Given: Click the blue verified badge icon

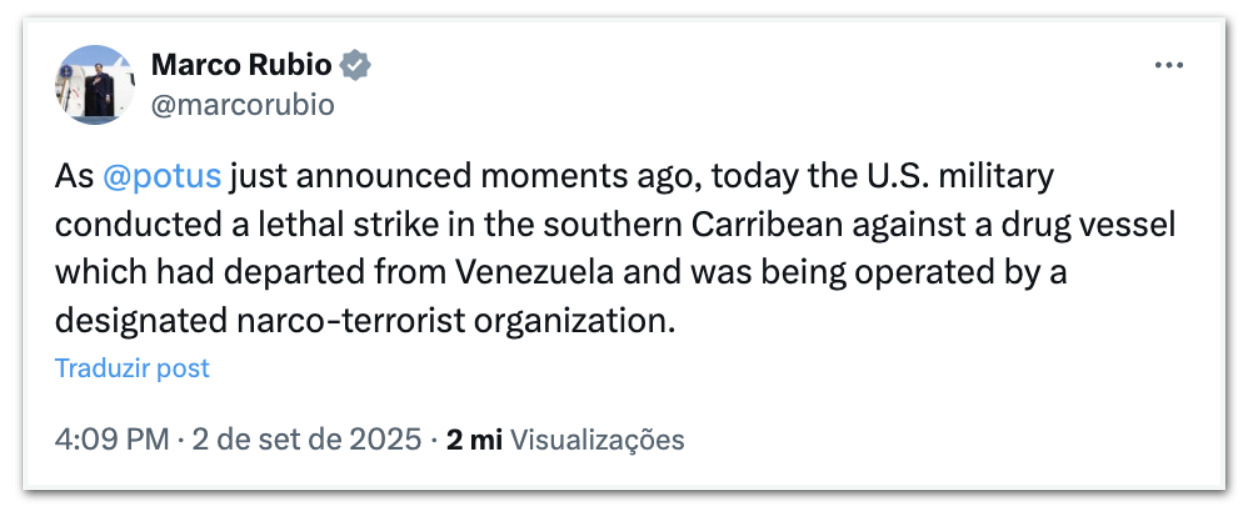Looking at the screenshot, I should (x=355, y=66).
